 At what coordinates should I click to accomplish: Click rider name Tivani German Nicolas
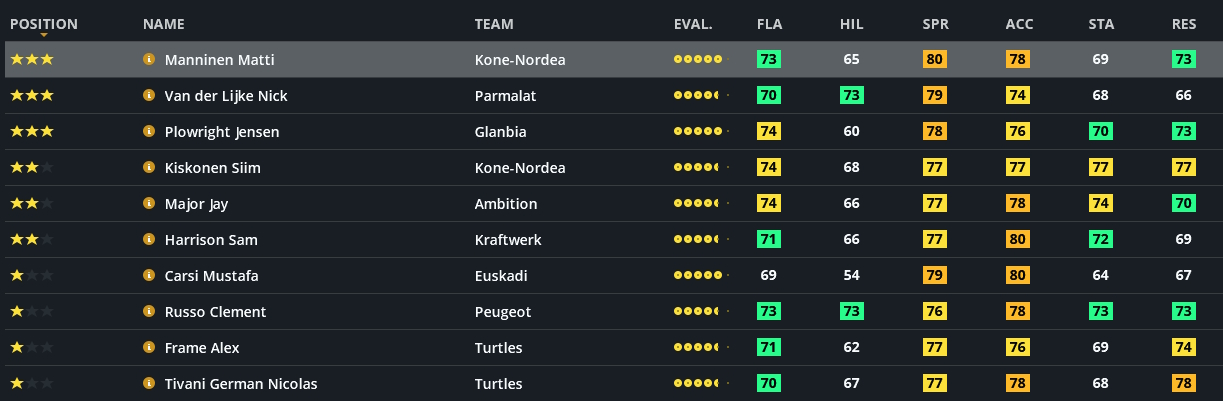(x=241, y=384)
